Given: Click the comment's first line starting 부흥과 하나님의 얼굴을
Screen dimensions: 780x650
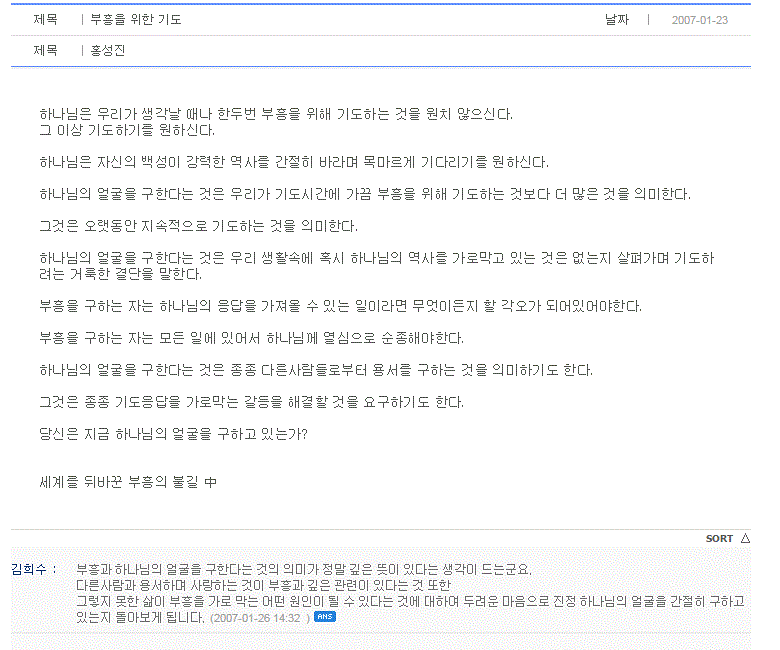Looking at the screenshot, I should [304, 569].
